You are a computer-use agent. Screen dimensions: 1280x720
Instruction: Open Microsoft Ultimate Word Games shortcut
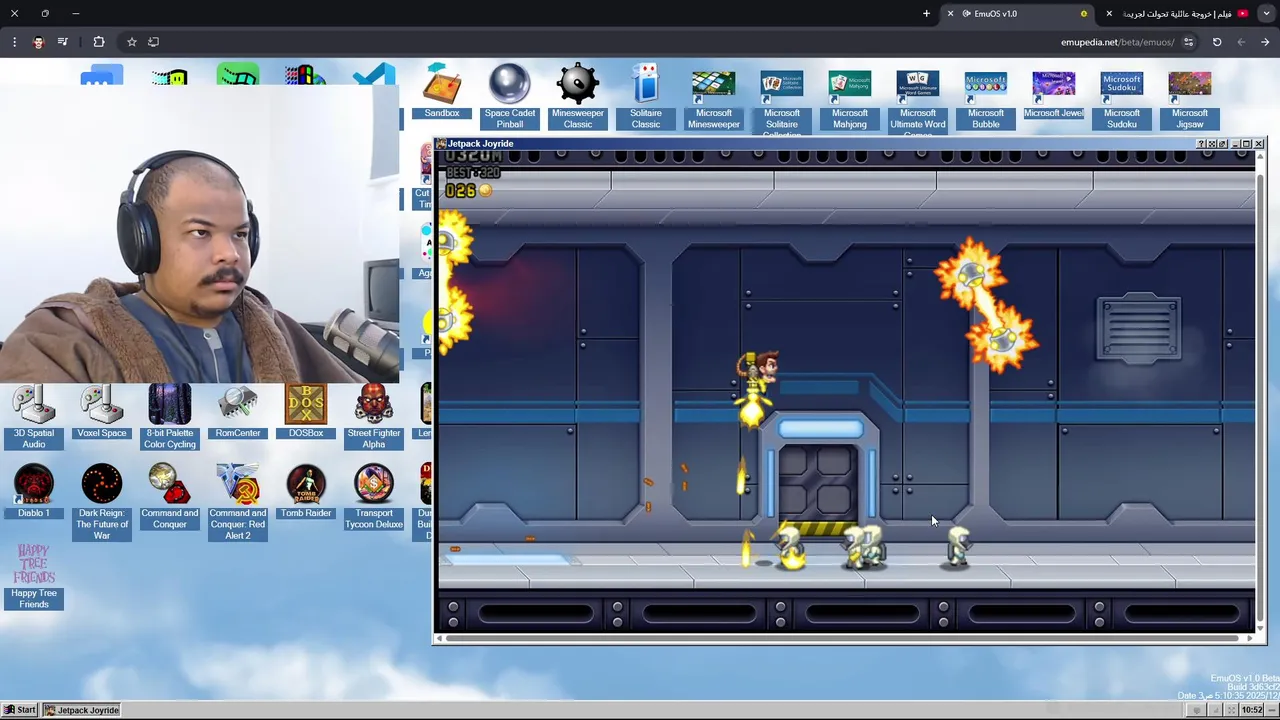918,104
